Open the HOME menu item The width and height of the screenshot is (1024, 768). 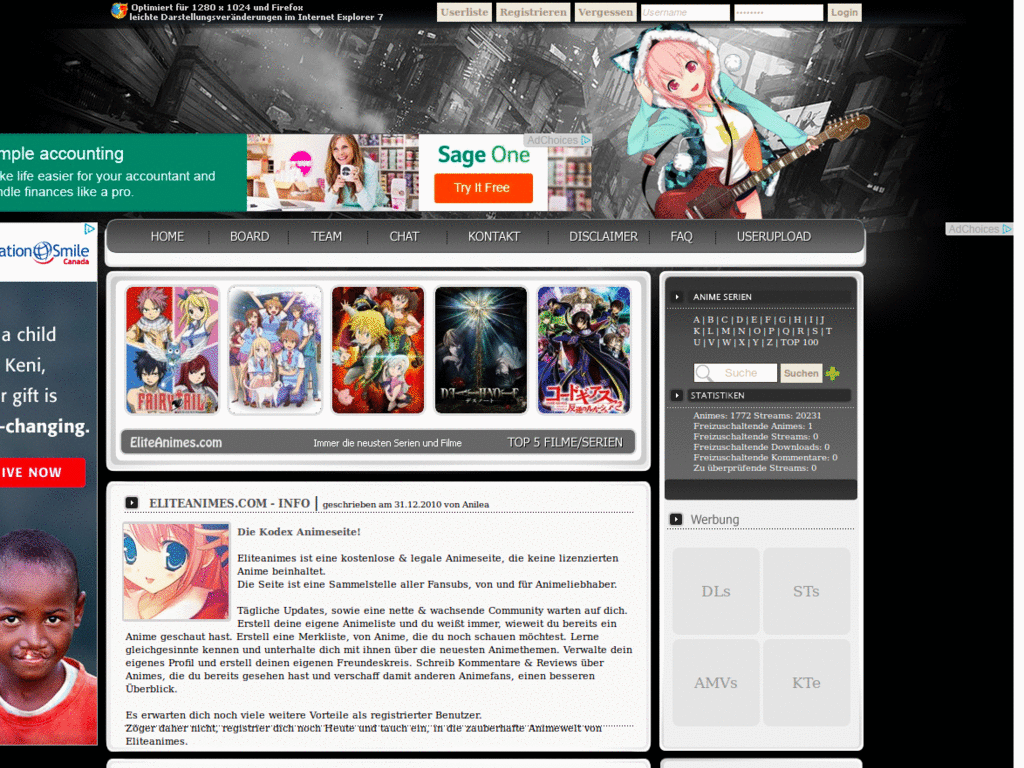pos(167,236)
